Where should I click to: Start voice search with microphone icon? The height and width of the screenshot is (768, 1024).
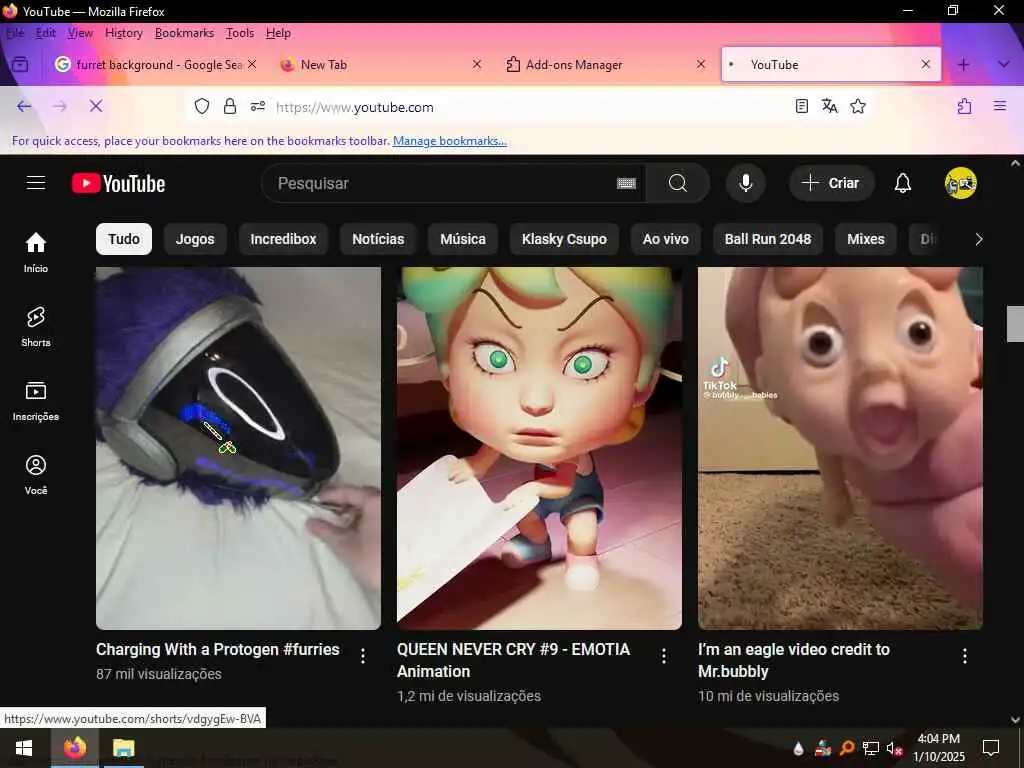point(745,183)
